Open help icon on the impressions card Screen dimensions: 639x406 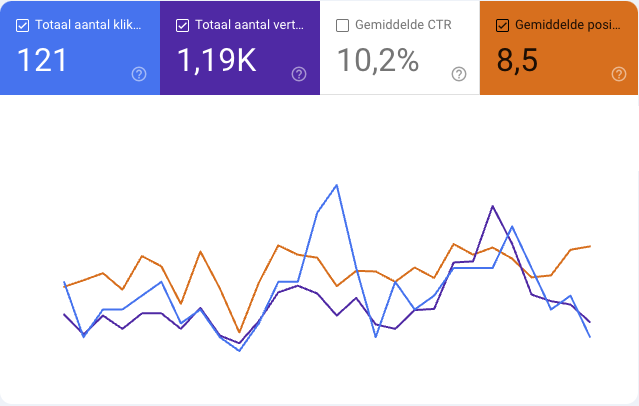(x=299, y=74)
